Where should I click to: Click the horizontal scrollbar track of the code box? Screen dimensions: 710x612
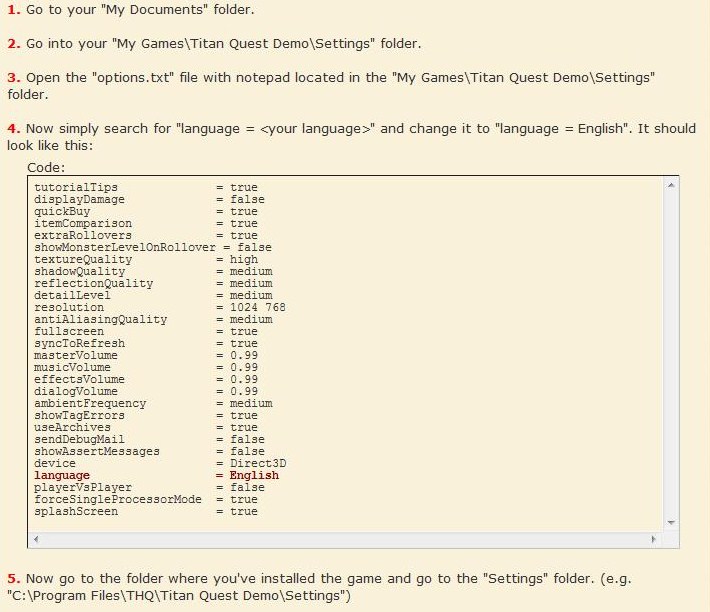345,539
